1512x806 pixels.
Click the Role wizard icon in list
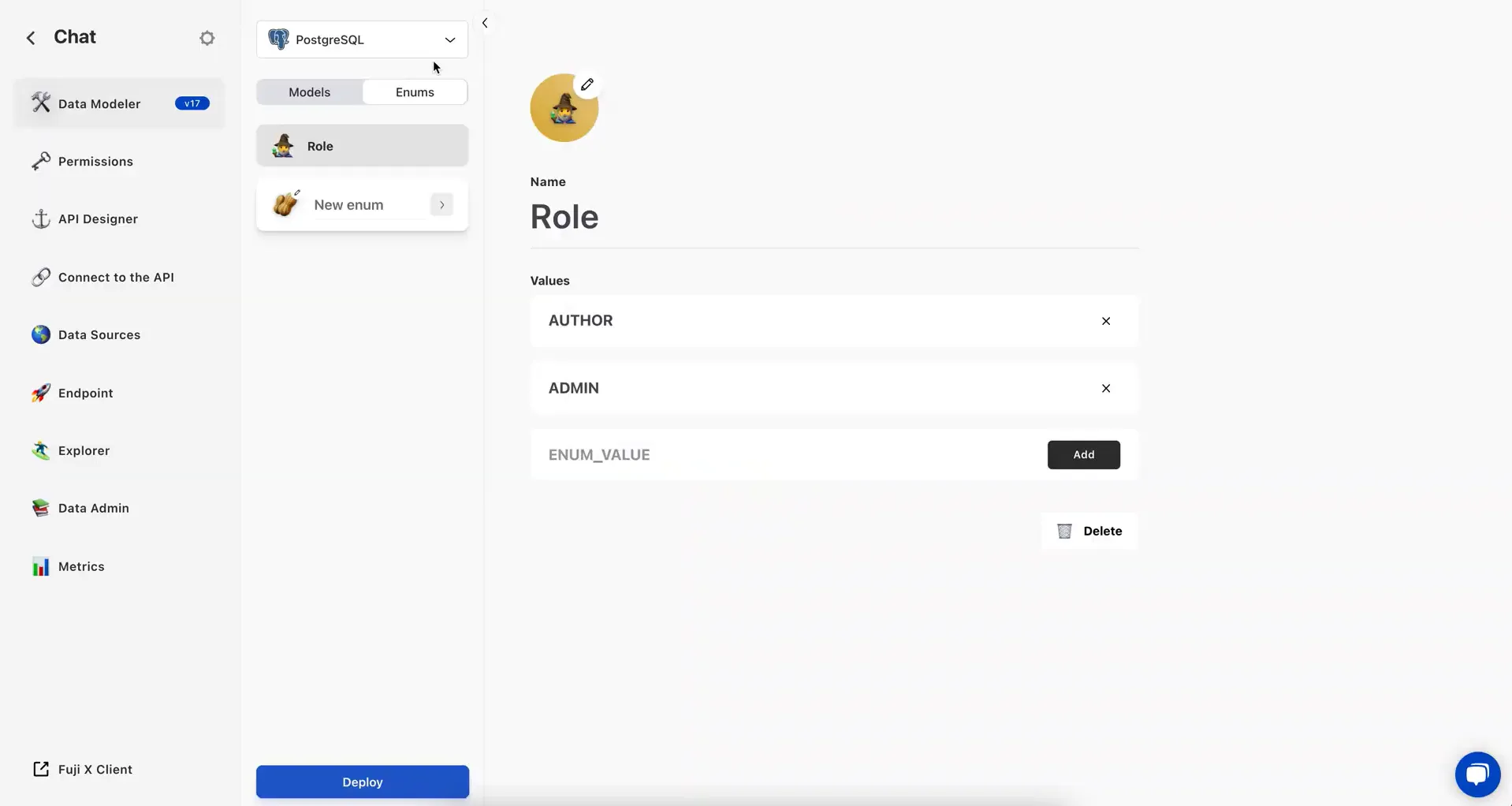[x=283, y=146]
